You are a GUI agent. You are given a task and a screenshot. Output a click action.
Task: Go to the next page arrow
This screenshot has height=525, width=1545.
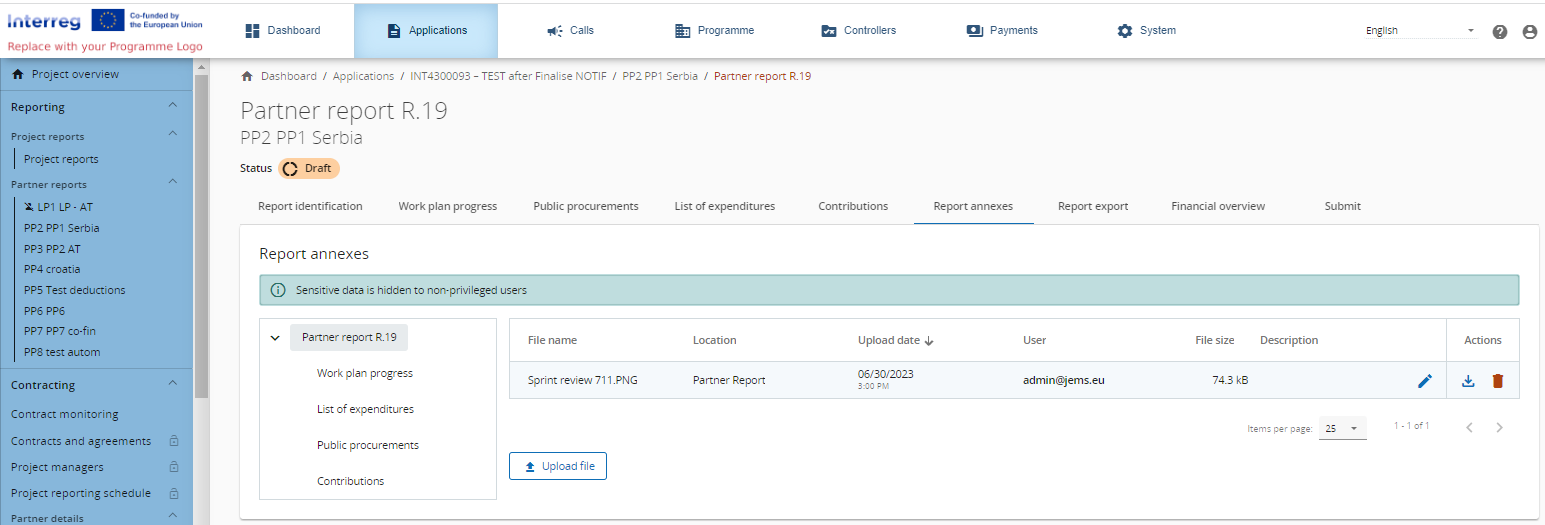tap(1499, 428)
